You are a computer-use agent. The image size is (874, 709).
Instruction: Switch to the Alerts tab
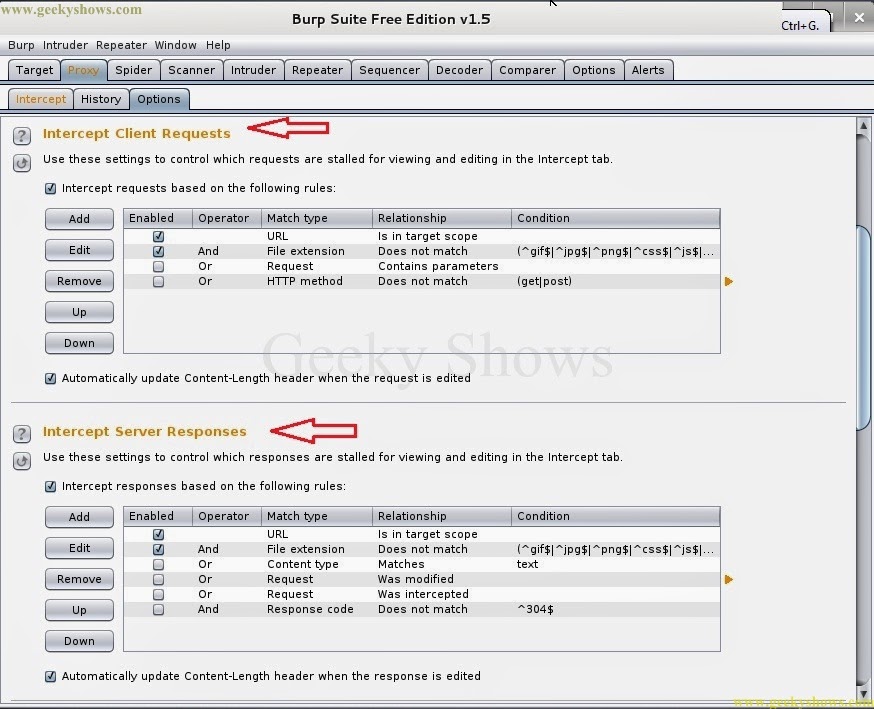648,70
